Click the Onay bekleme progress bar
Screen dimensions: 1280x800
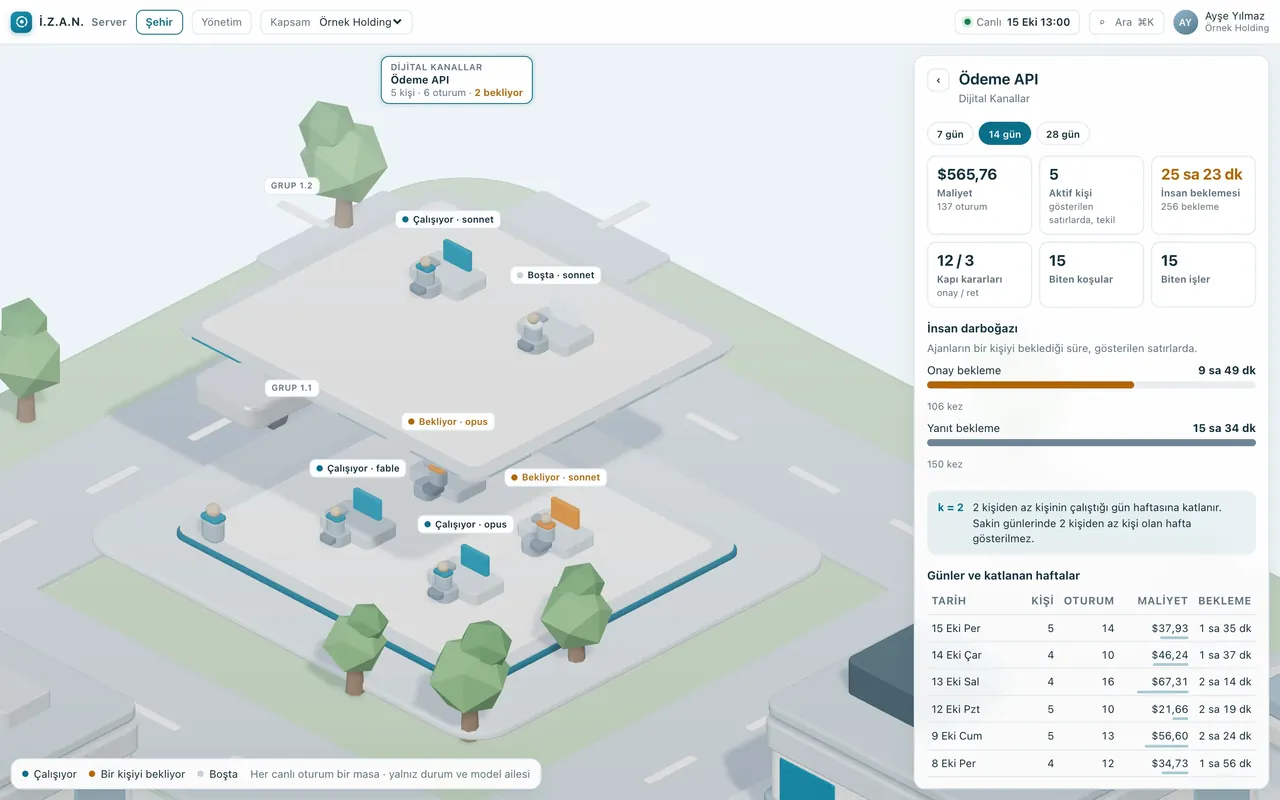(x=1091, y=385)
